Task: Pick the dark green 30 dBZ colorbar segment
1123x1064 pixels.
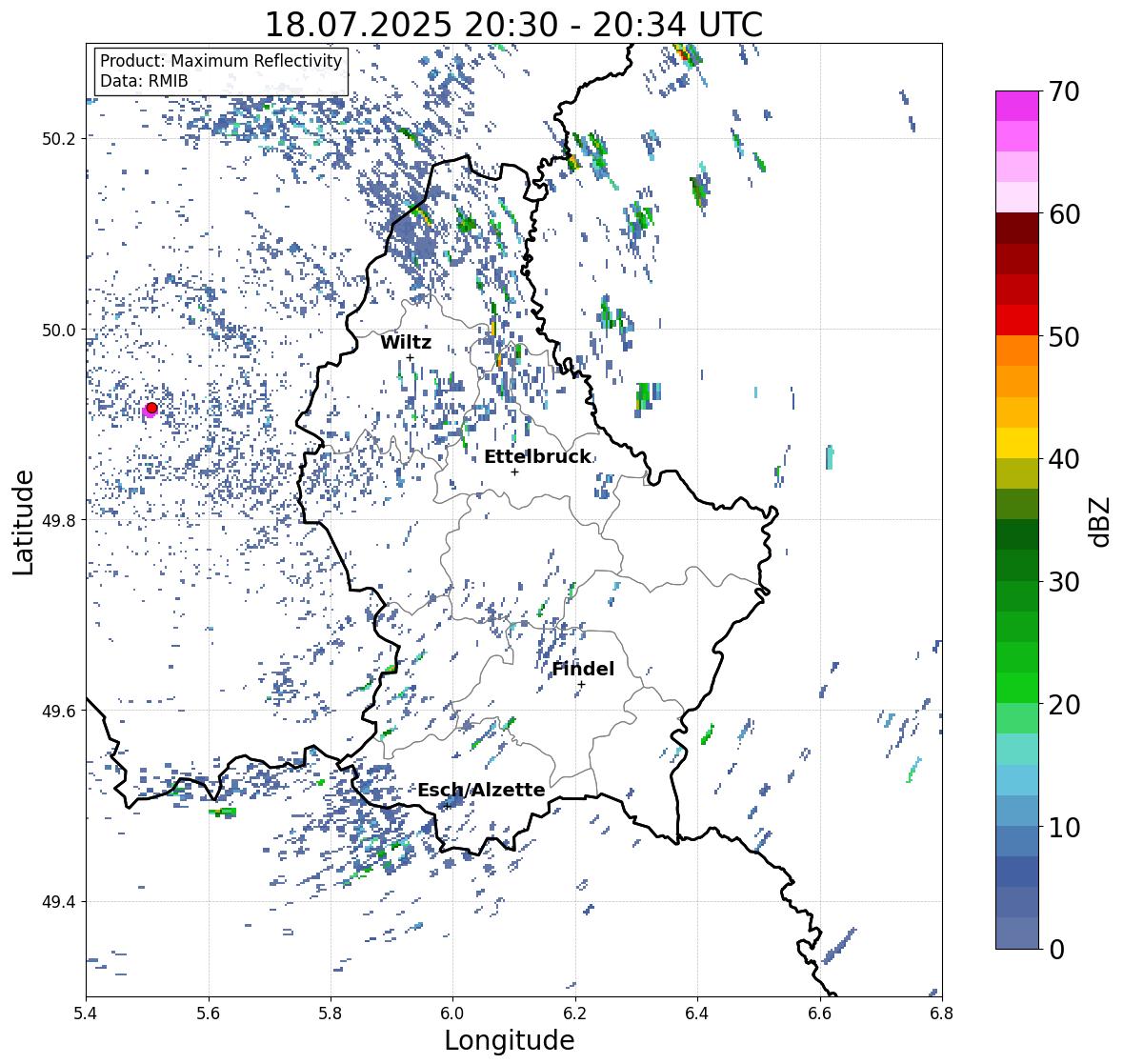Action: 1017,566
